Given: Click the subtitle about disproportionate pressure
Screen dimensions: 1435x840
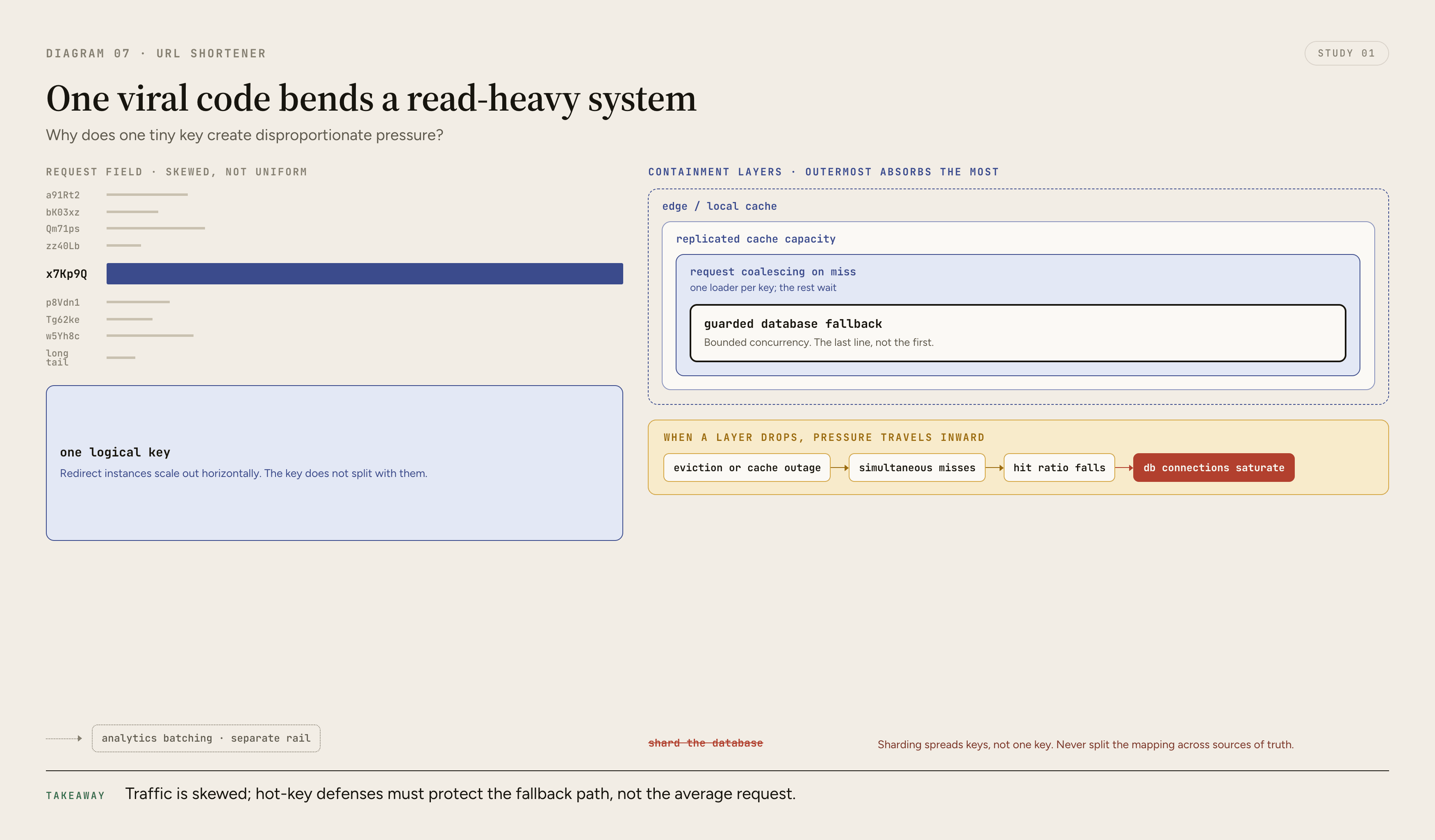Looking at the screenshot, I should (244, 135).
